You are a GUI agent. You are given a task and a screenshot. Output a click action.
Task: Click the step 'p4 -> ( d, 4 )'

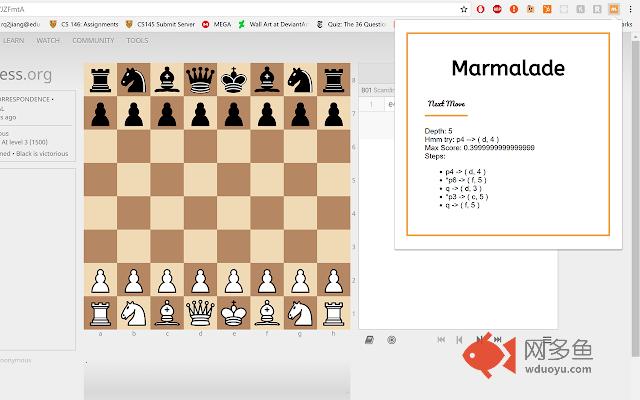(x=465, y=172)
